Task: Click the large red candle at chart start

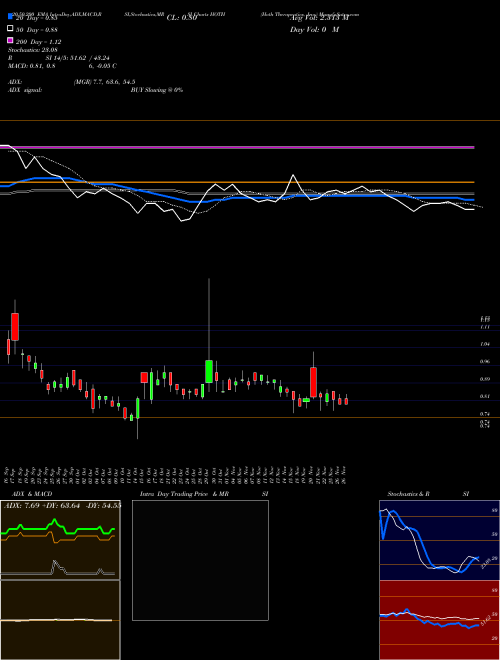Action: tap(15, 326)
